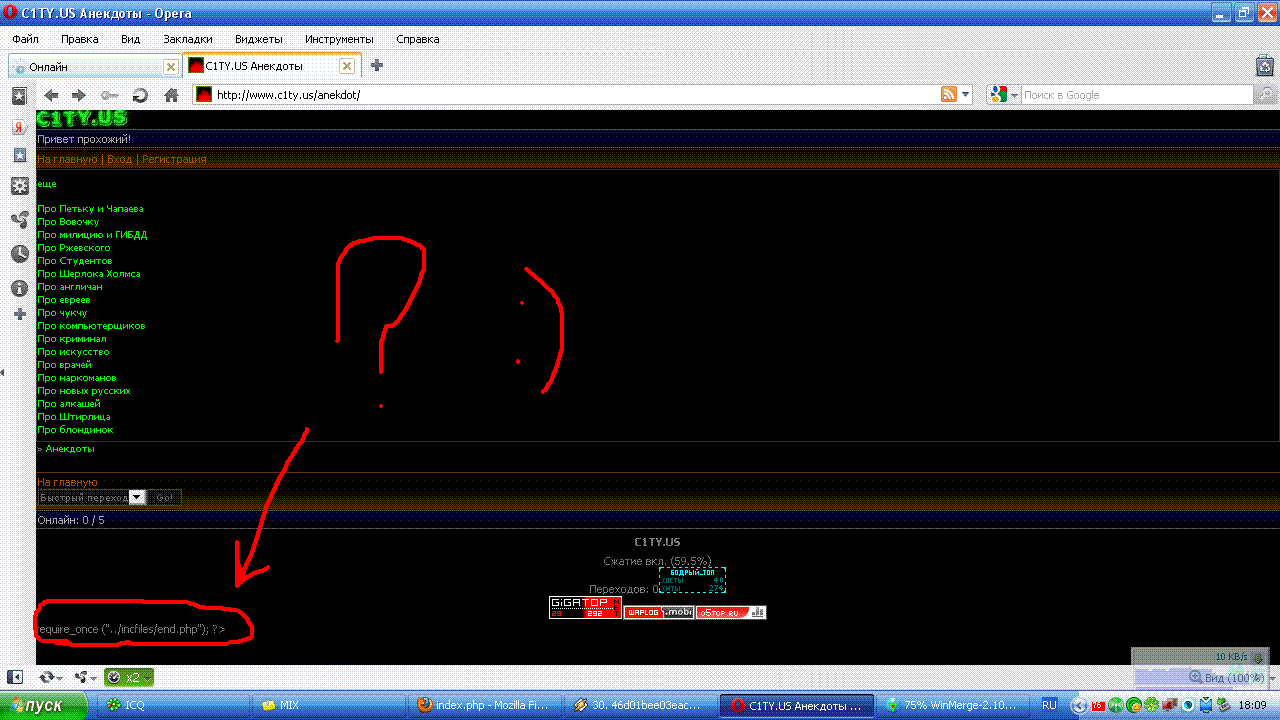1280x720 pixels.
Task: Open the closed tabs trash icon
Action: (x=1264, y=66)
